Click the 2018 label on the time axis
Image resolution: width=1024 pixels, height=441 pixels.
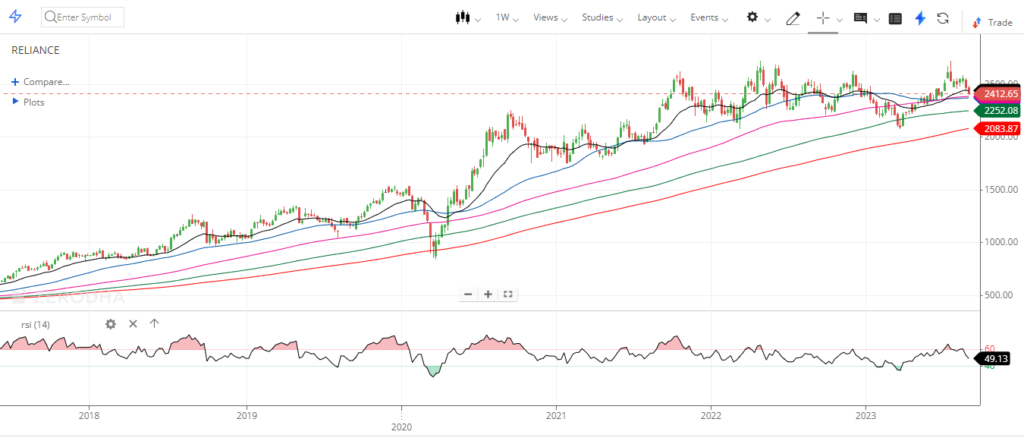[x=89, y=414]
